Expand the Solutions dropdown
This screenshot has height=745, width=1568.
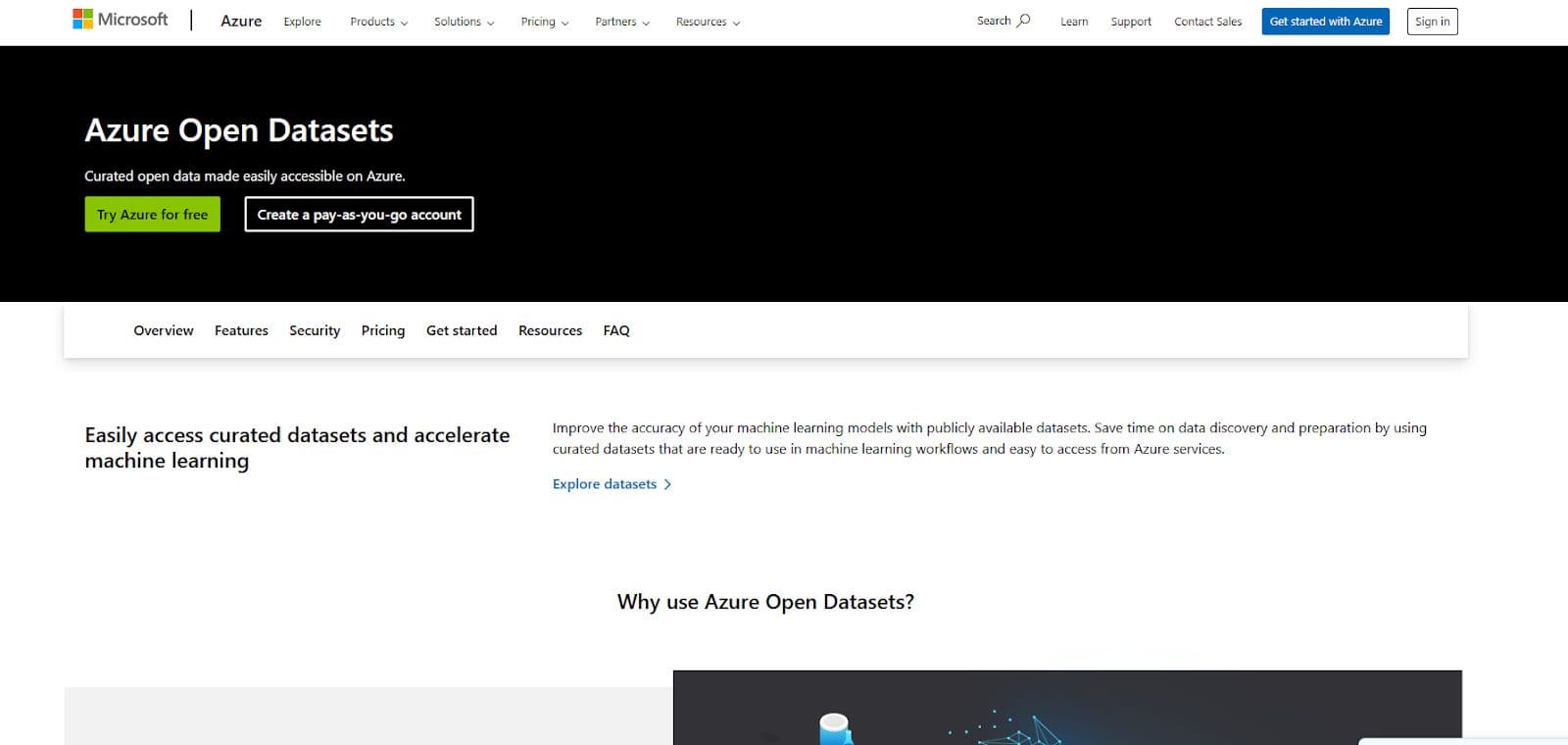tap(464, 22)
